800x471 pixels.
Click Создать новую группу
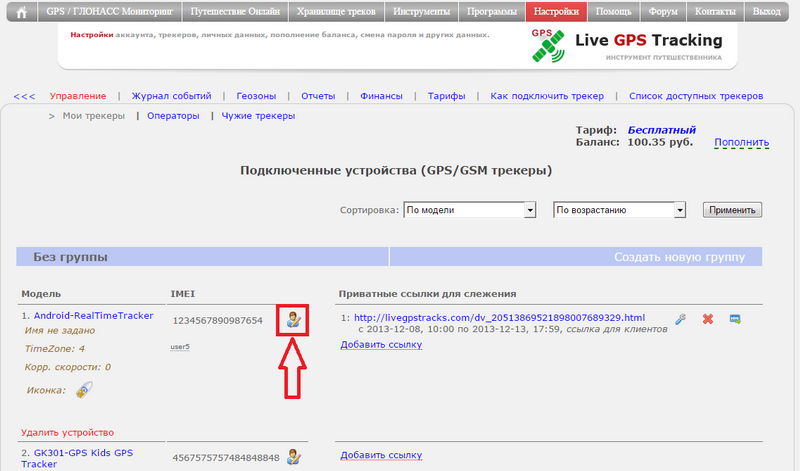[679, 257]
